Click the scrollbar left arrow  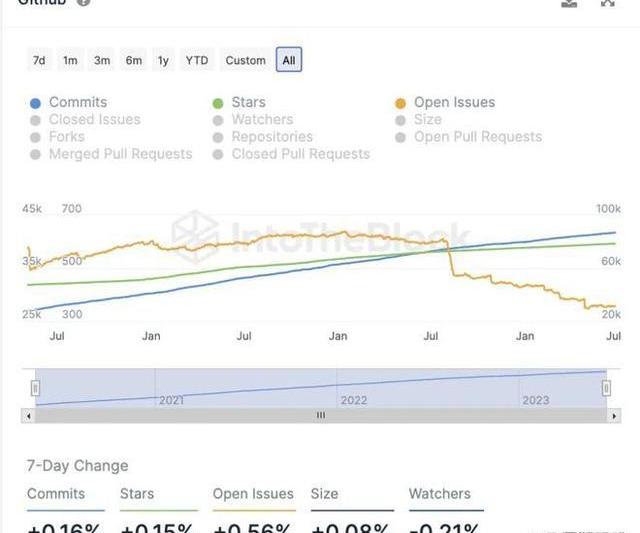(28, 415)
